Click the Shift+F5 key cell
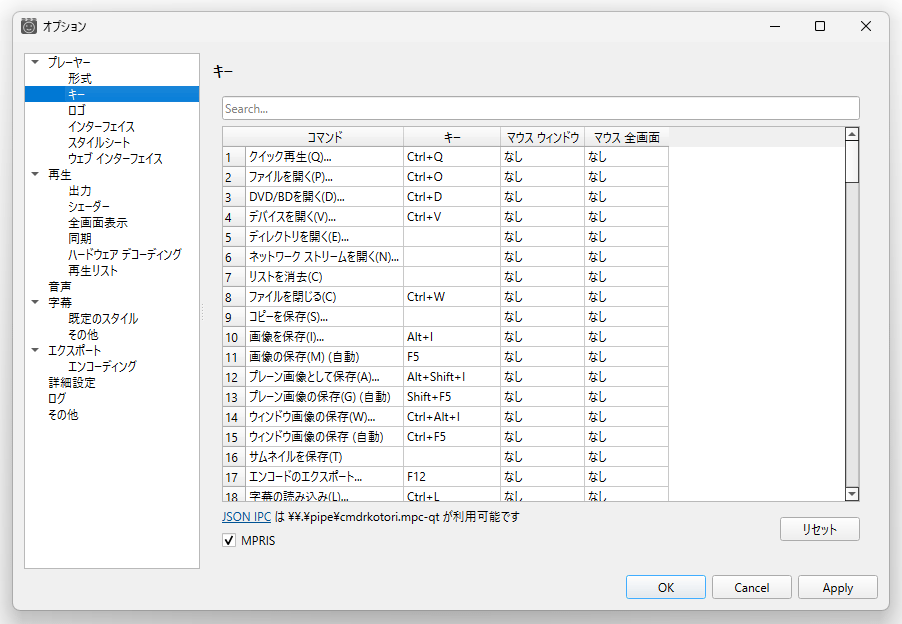The image size is (902, 624). coord(452,397)
